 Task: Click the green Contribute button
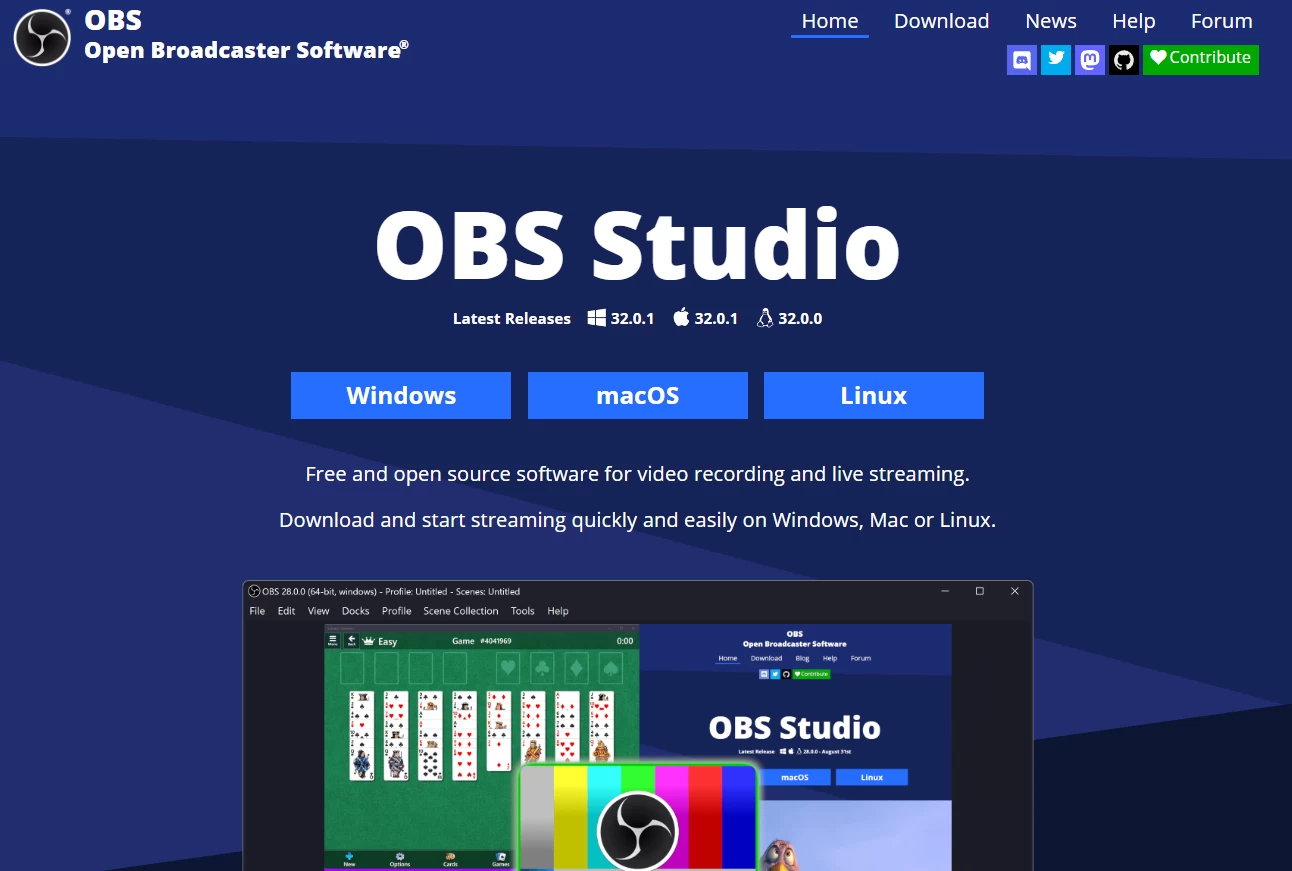click(1200, 58)
